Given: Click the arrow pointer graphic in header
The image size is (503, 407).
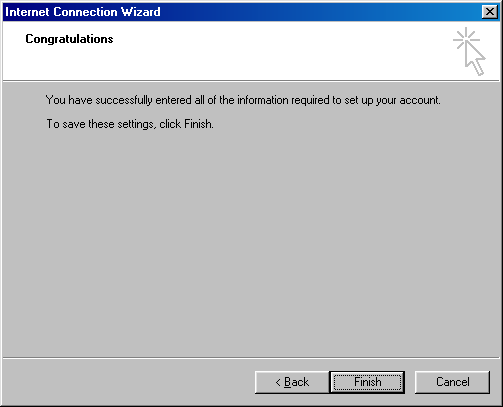Looking at the screenshot, I should point(475,58).
